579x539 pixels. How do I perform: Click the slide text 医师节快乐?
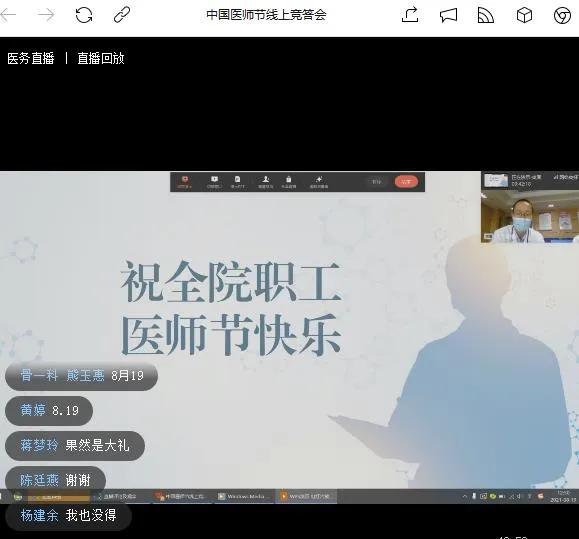[x=231, y=335]
